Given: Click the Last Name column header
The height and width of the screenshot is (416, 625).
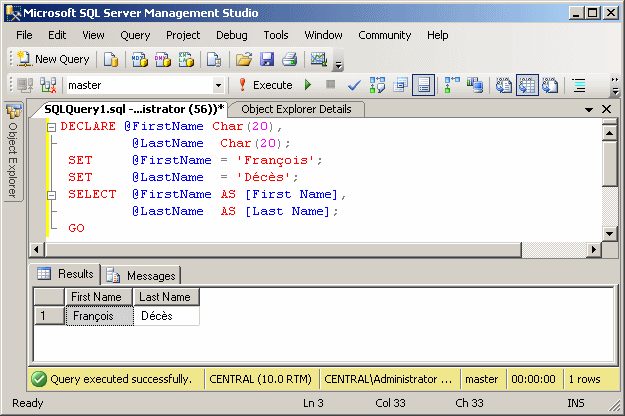Looking at the screenshot, I should [166, 297].
